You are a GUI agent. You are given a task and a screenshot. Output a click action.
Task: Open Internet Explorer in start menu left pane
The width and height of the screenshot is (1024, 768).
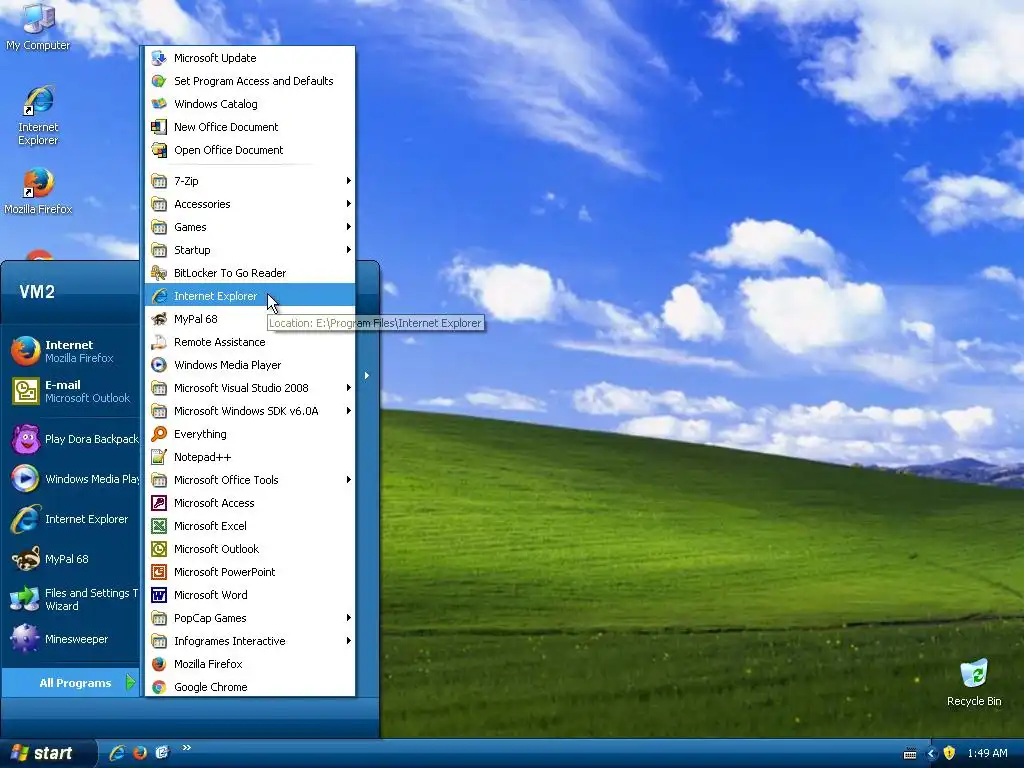(71, 519)
